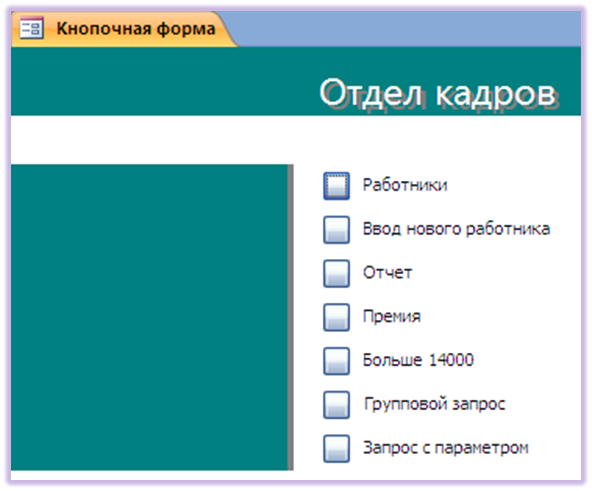Select the Работники label

click(405, 185)
